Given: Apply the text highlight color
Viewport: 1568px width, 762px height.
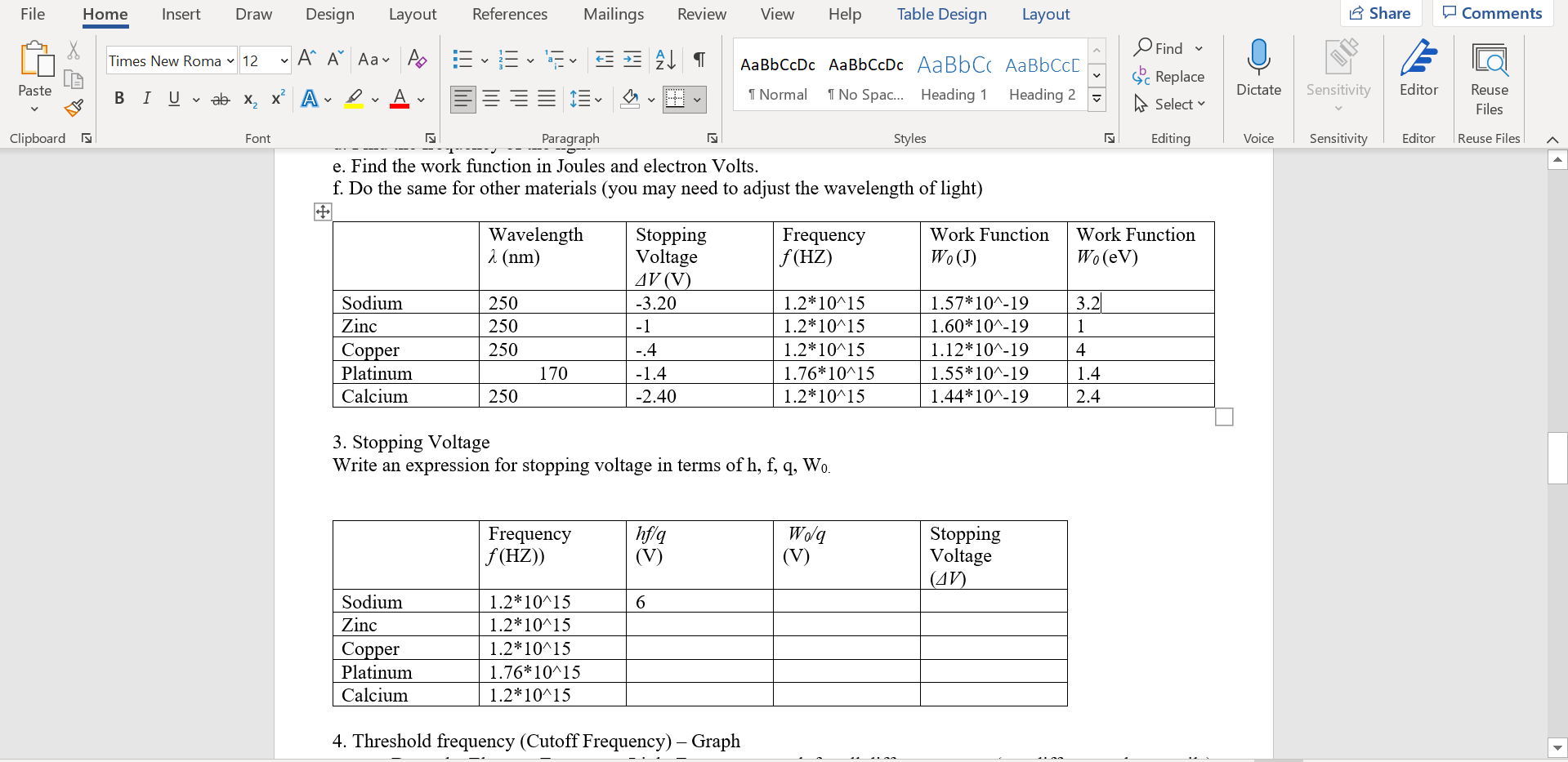Looking at the screenshot, I should (354, 100).
